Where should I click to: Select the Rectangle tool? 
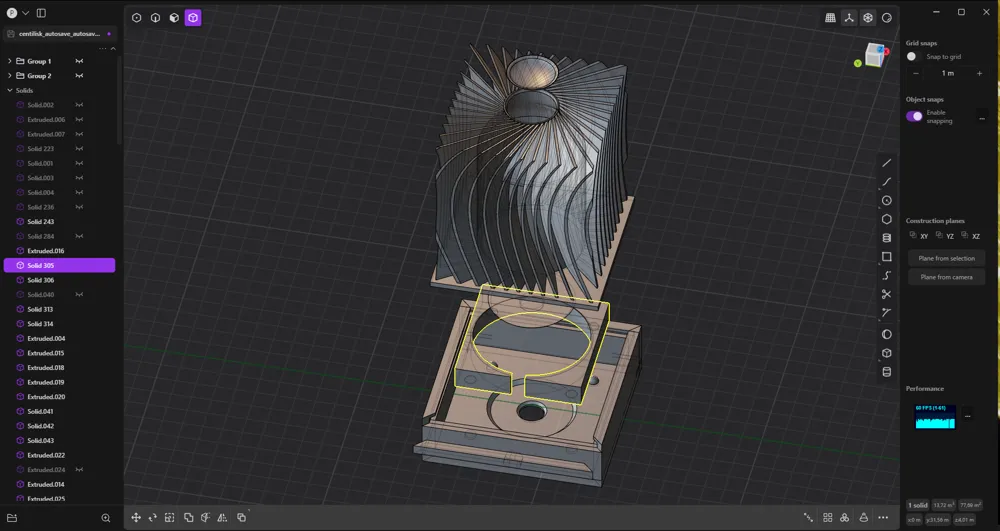(x=886, y=256)
